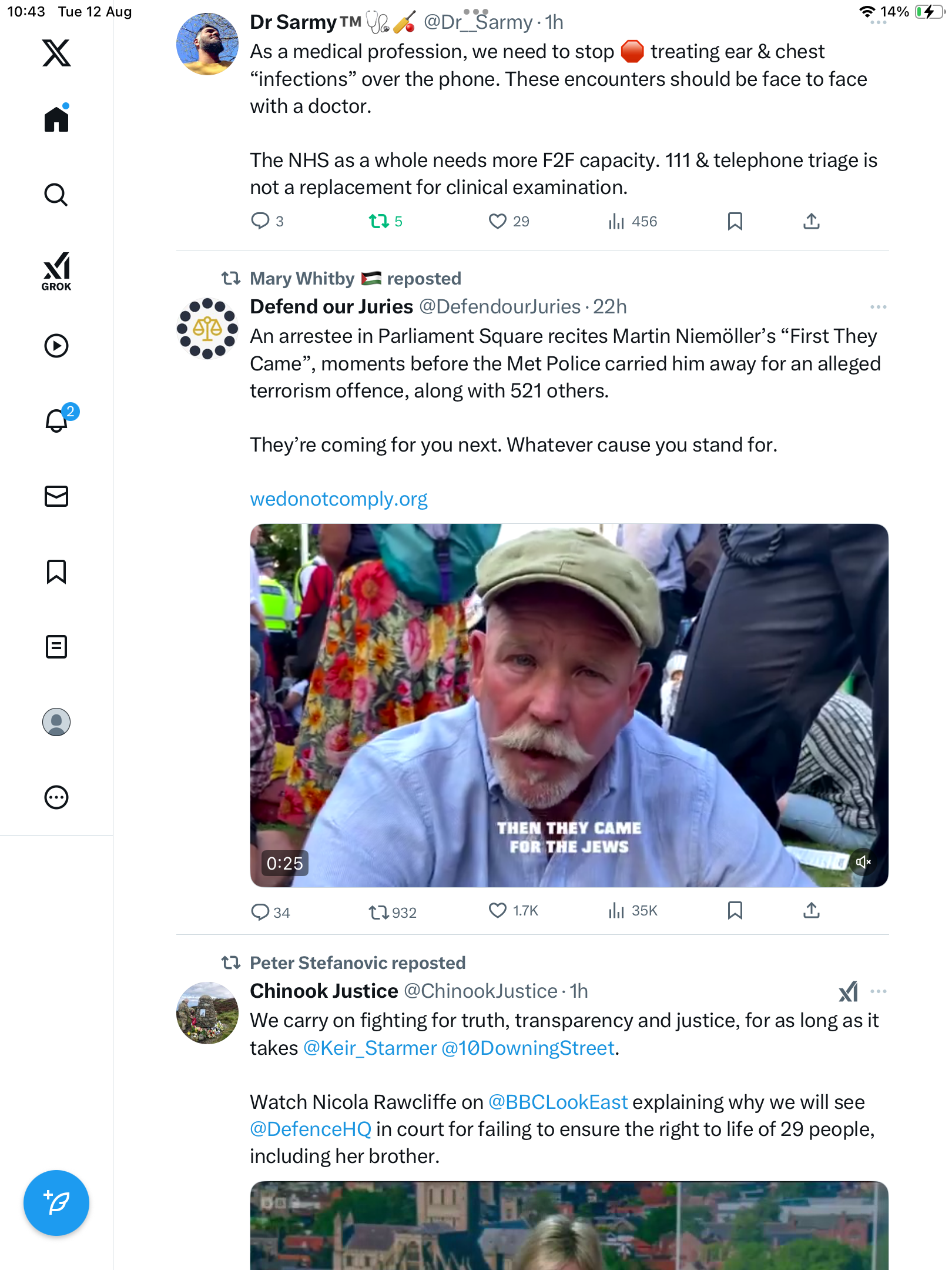The height and width of the screenshot is (1270, 952).
Task: Open the Search magnifier in sidebar
Action: click(x=56, y=195)
